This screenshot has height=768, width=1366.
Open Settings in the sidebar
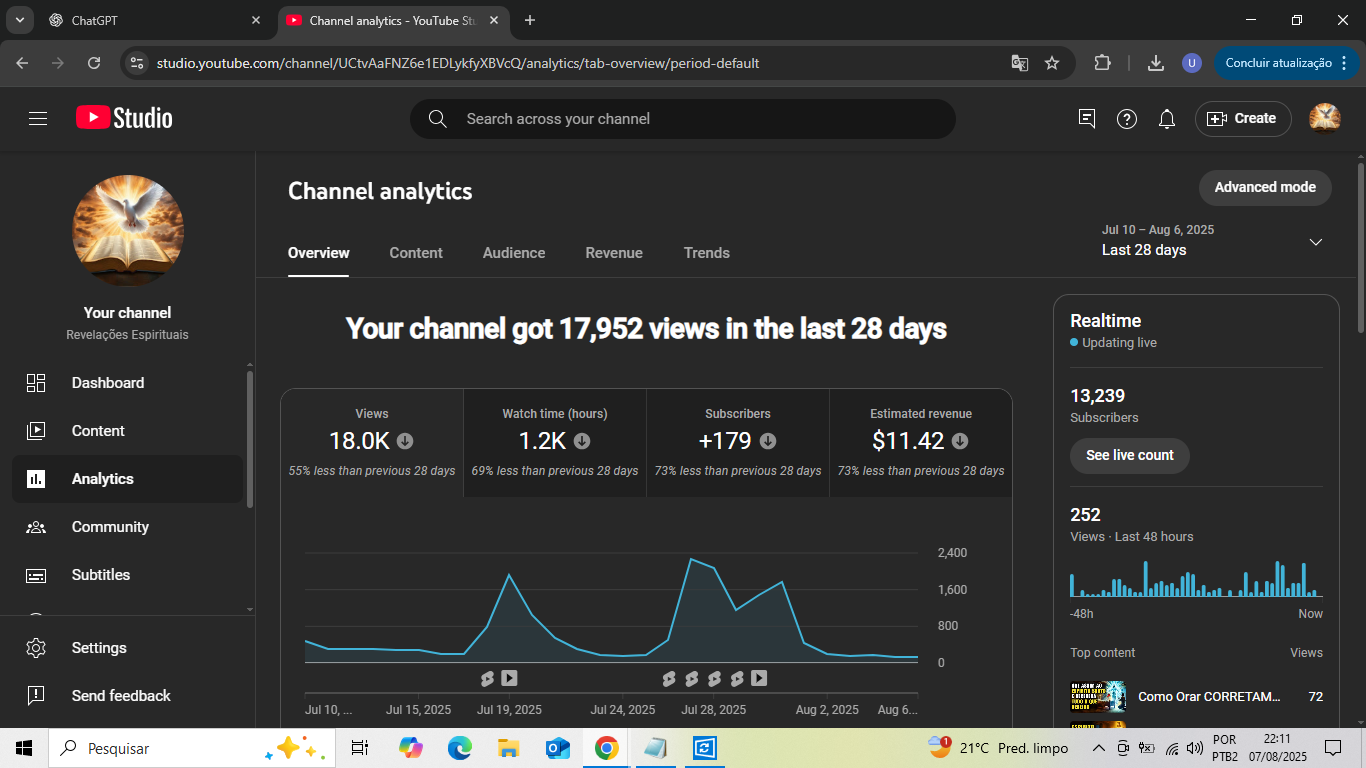[127, 648]
